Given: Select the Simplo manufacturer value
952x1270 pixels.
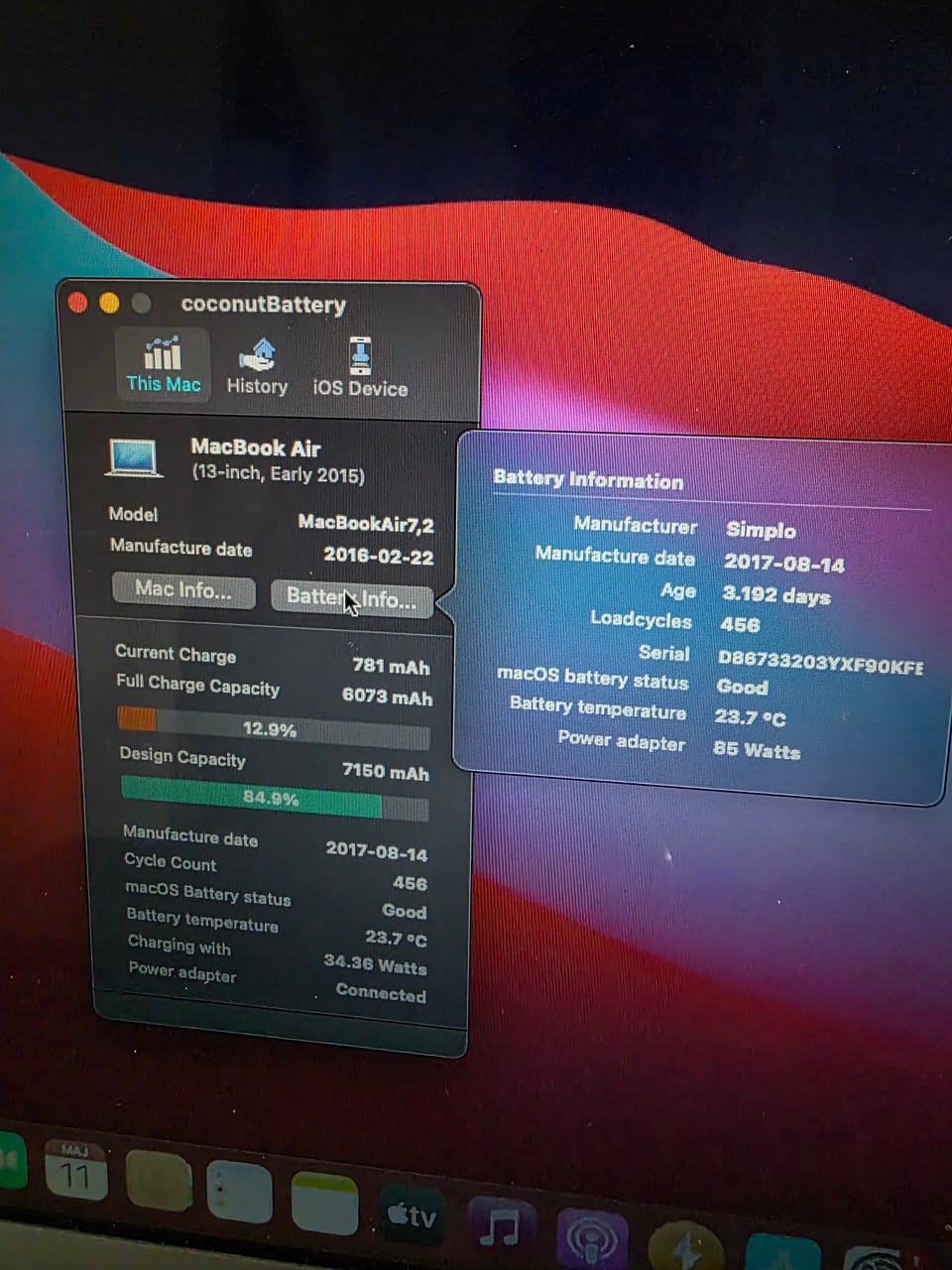Looking at the screenshot, I should pos(761,530).
